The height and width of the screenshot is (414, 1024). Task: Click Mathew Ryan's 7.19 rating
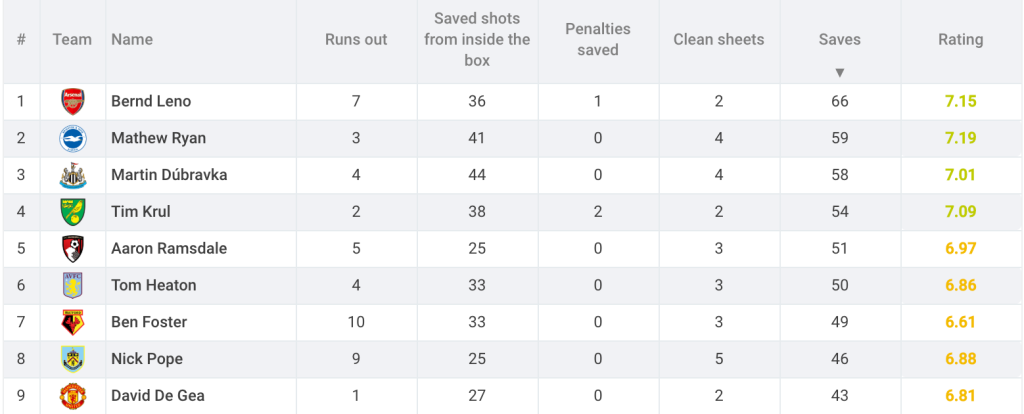point(960,138)
